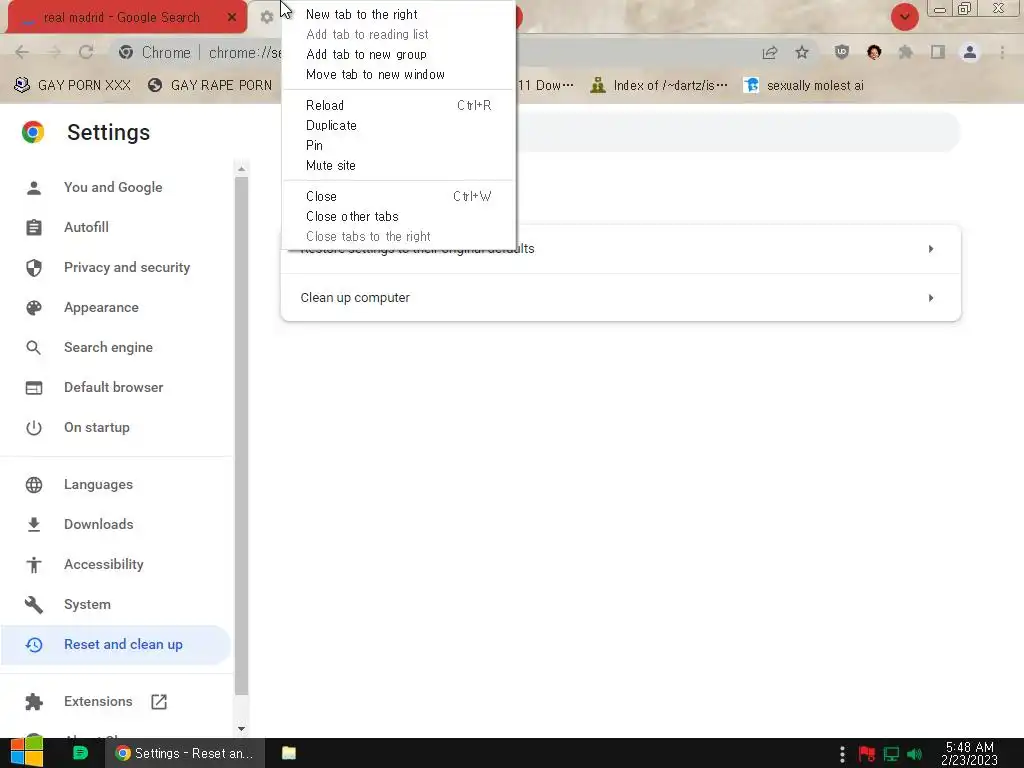Select Close in the tab context menu
This screenshot has width=1024, height=768.
(398, 197)
